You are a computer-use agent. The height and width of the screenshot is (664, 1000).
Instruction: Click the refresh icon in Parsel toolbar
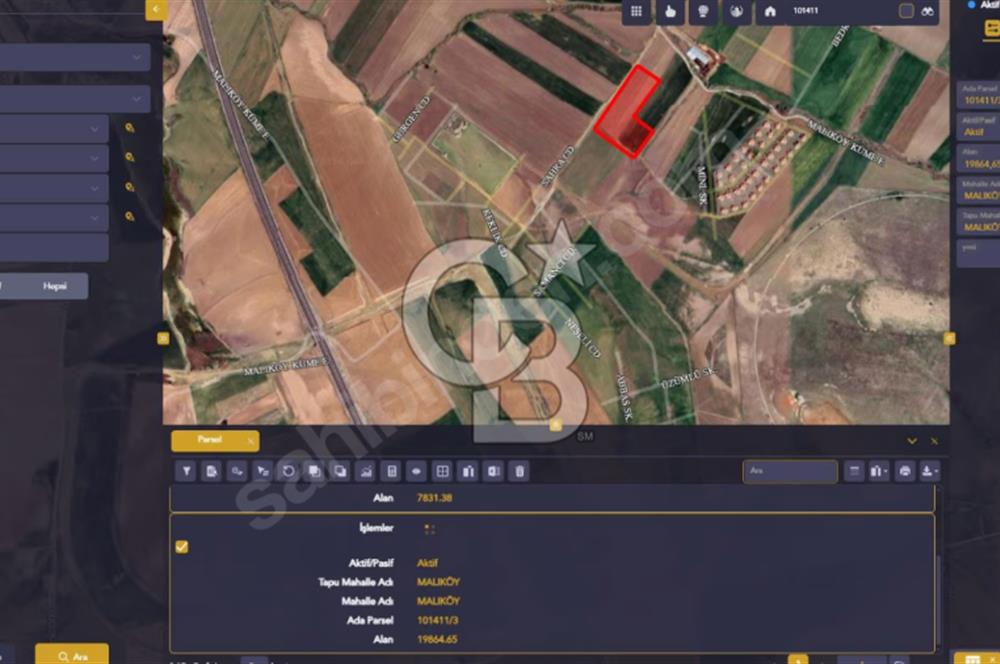click(x=288, y=471)
